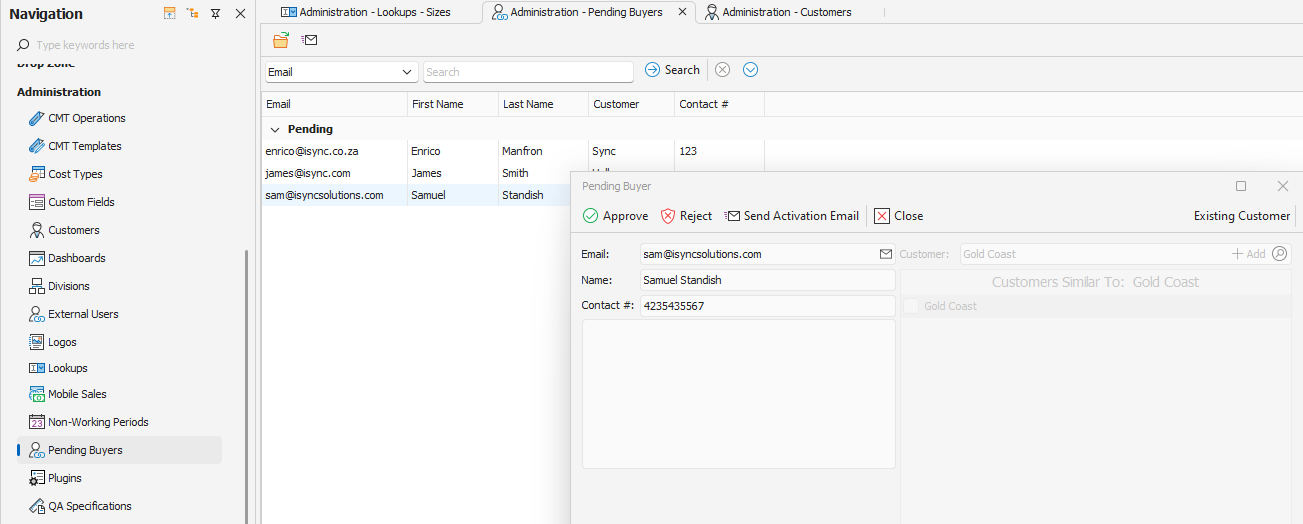Close the Navigation panel
Image resolution: width=1303 pixels, height=524 pixels.
pyautogui.click(x=240, y=14)
